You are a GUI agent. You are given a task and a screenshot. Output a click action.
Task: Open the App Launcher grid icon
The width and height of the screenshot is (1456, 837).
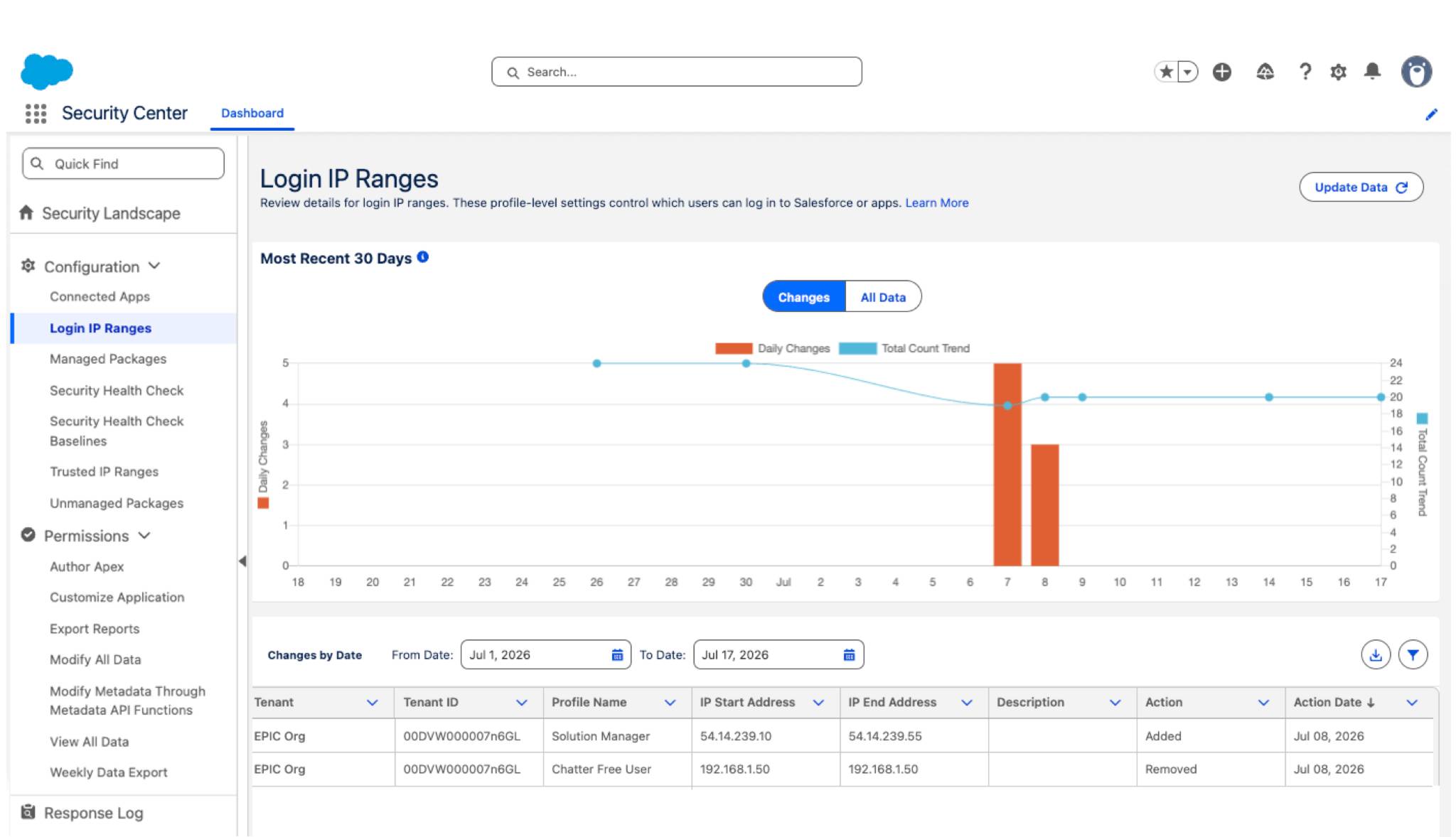coord(36,114)
